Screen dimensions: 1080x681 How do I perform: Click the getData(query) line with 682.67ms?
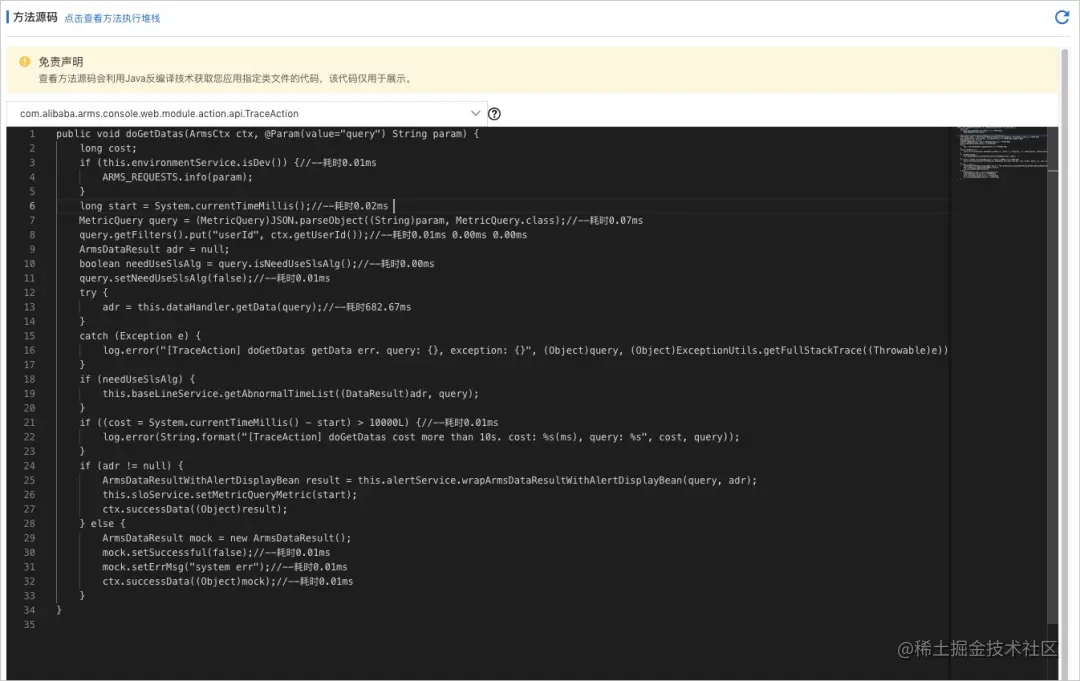(x=256, y=307)
